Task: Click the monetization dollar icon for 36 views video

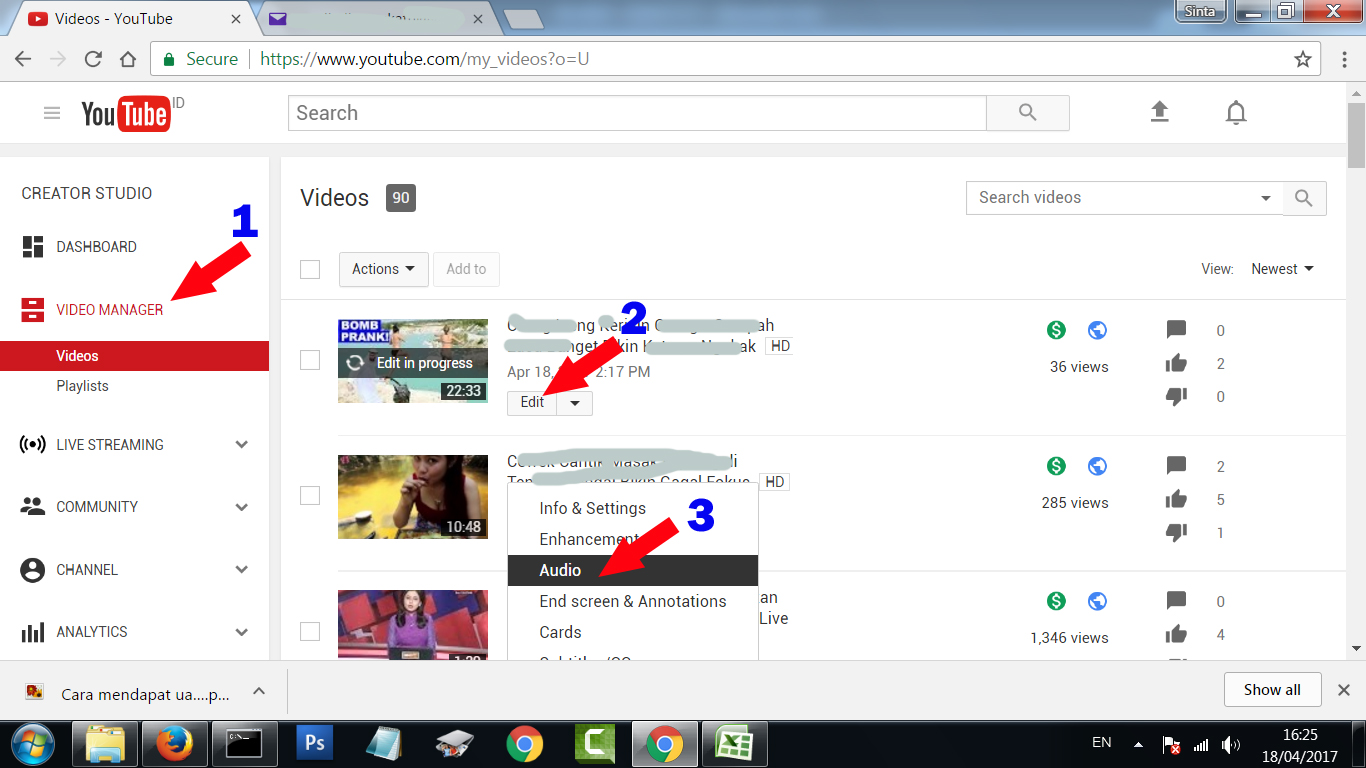Action: (x=1056, y=330)
